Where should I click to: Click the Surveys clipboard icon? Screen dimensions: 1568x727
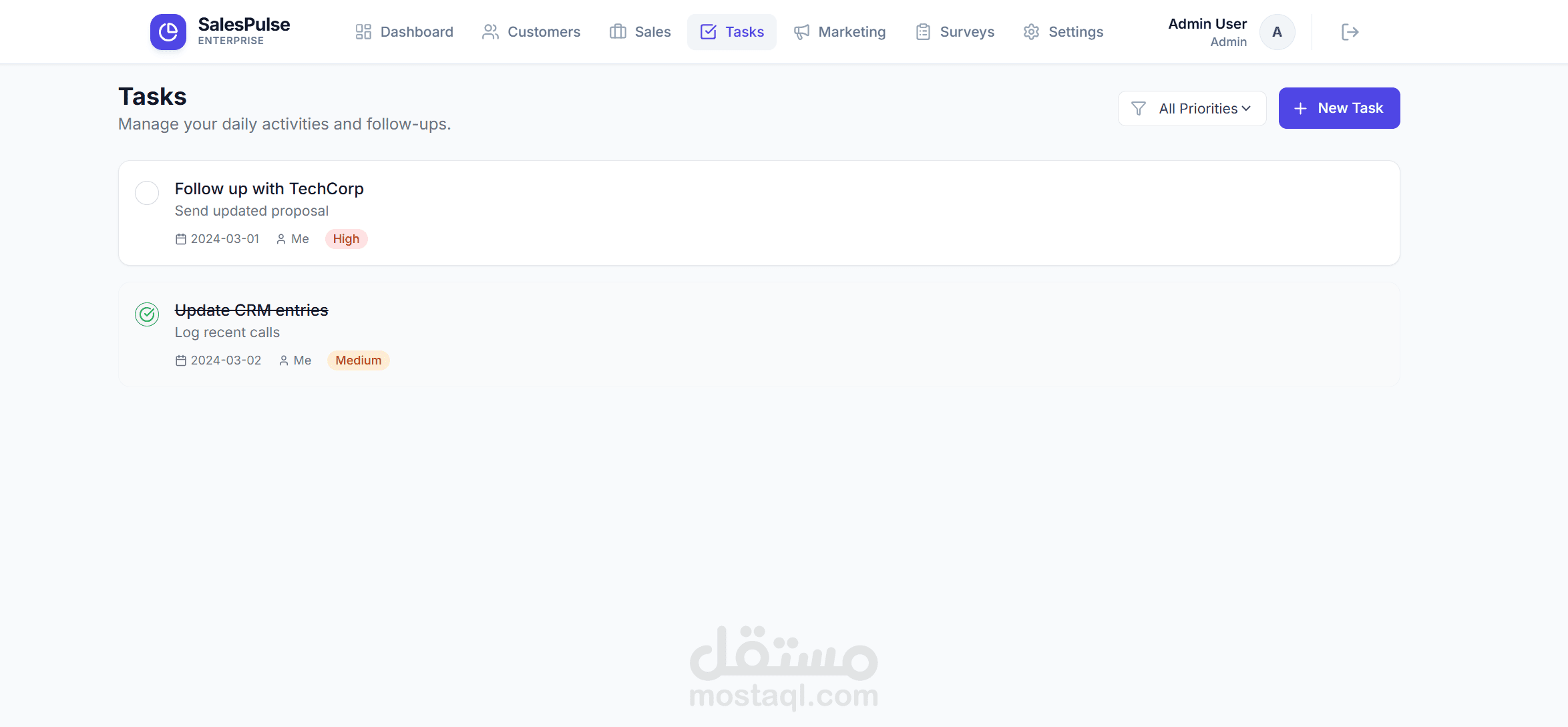(923, 32)
